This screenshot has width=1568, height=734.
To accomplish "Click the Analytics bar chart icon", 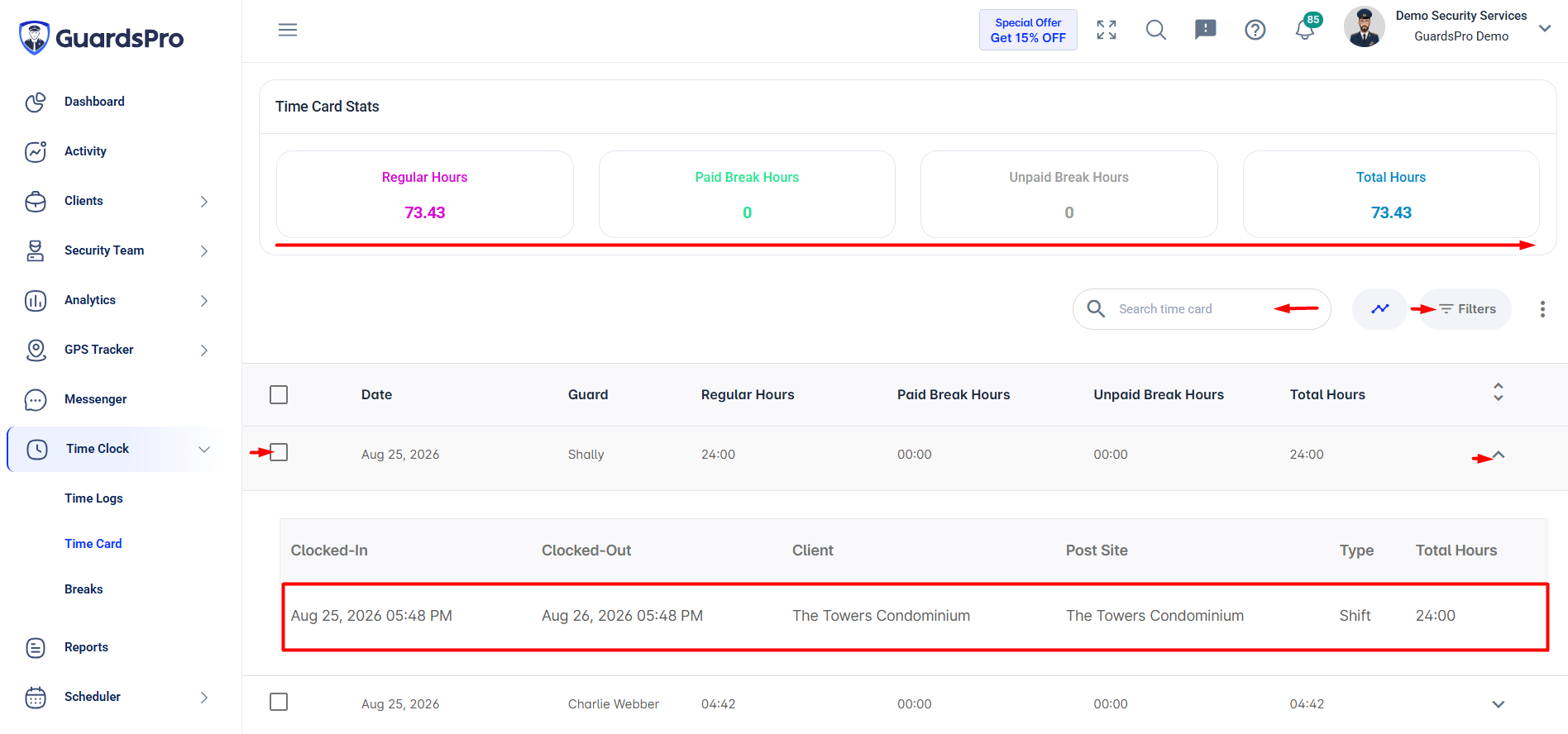I will (x=36, y=300).
